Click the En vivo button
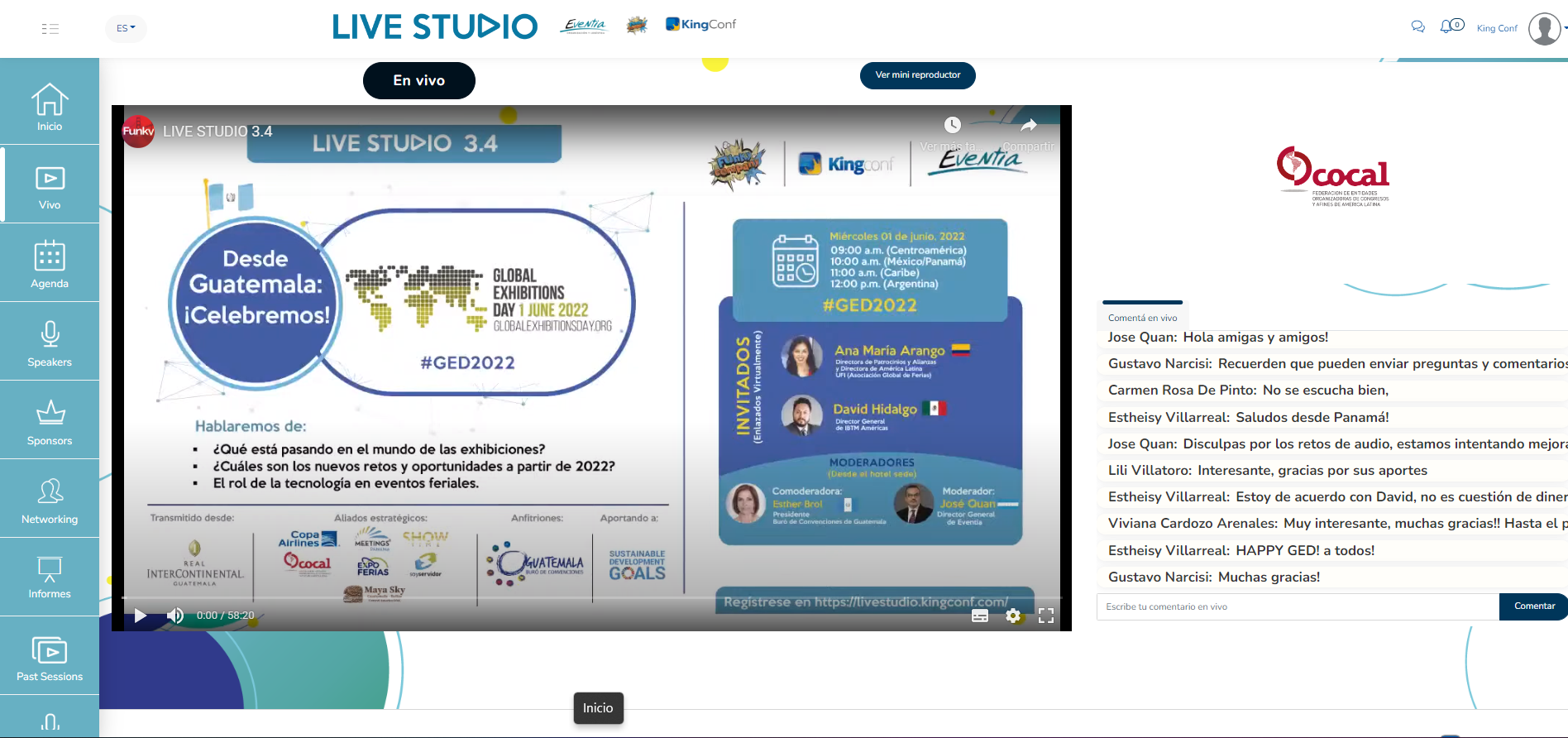The width and height of the screenshot is (1568, 738). coord(419,80)
